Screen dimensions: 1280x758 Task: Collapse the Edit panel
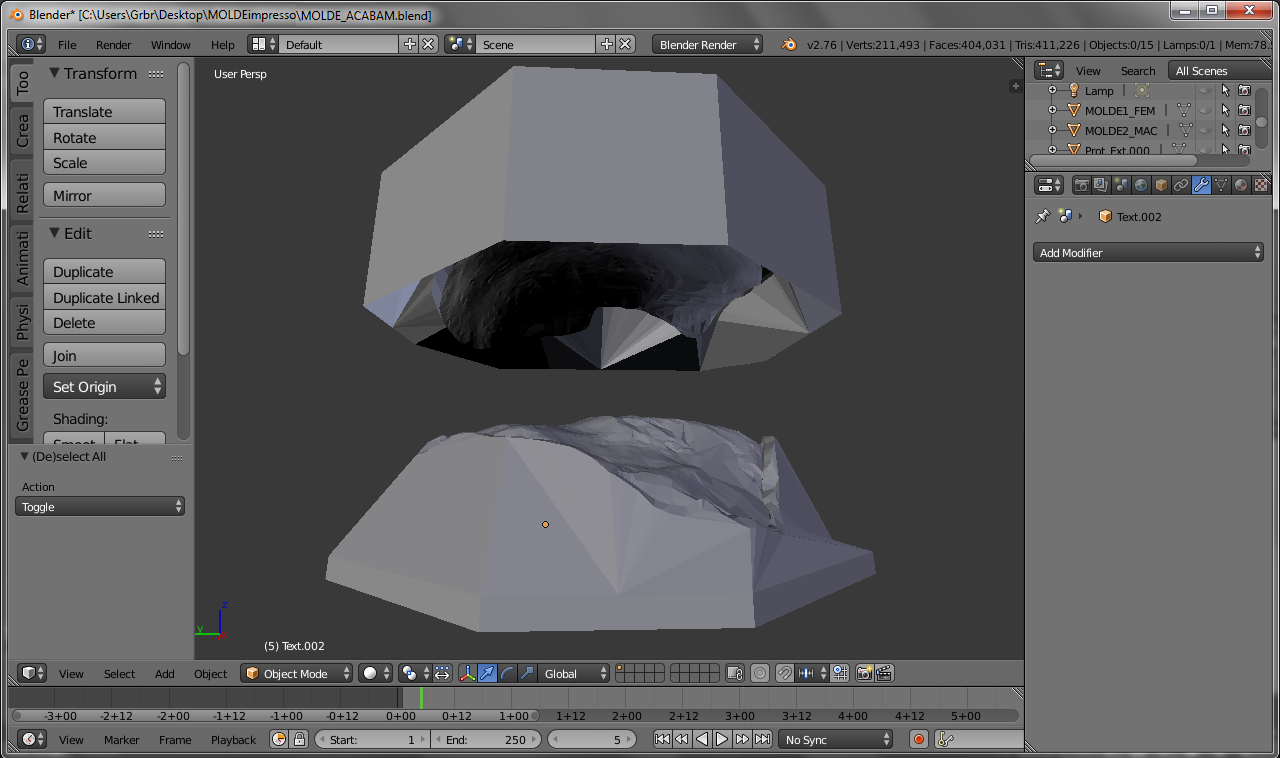pyautogui.click(x=55, y=233)
